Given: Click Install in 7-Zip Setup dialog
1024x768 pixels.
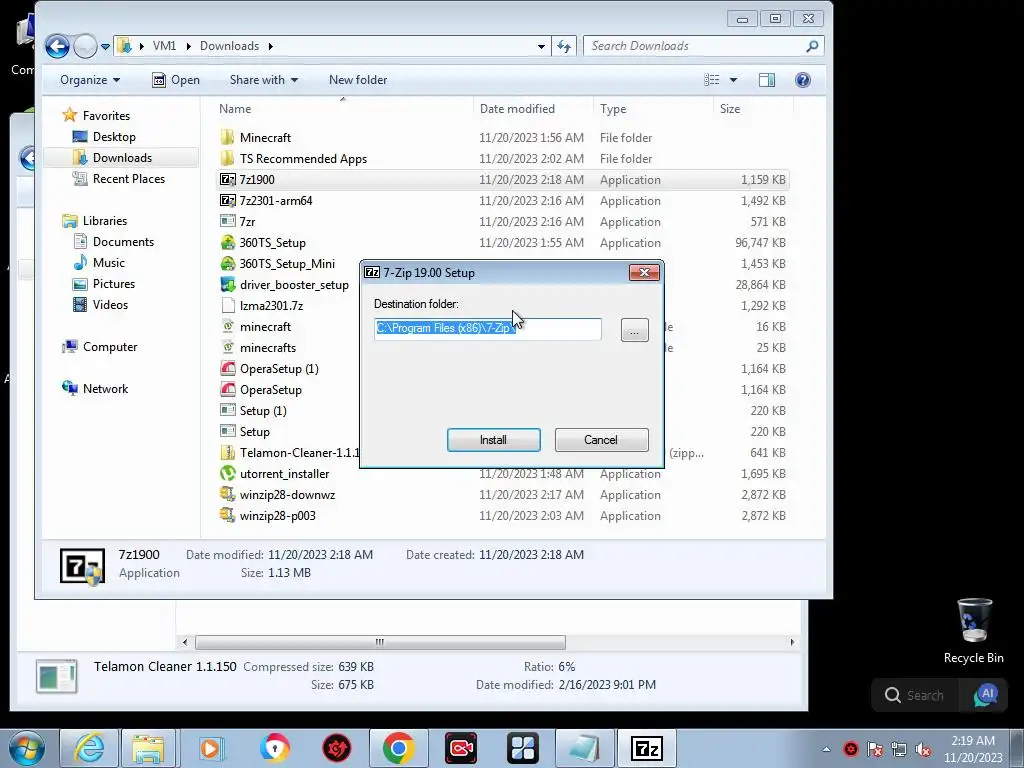Looking at the screenshot, I should [493, 440].
